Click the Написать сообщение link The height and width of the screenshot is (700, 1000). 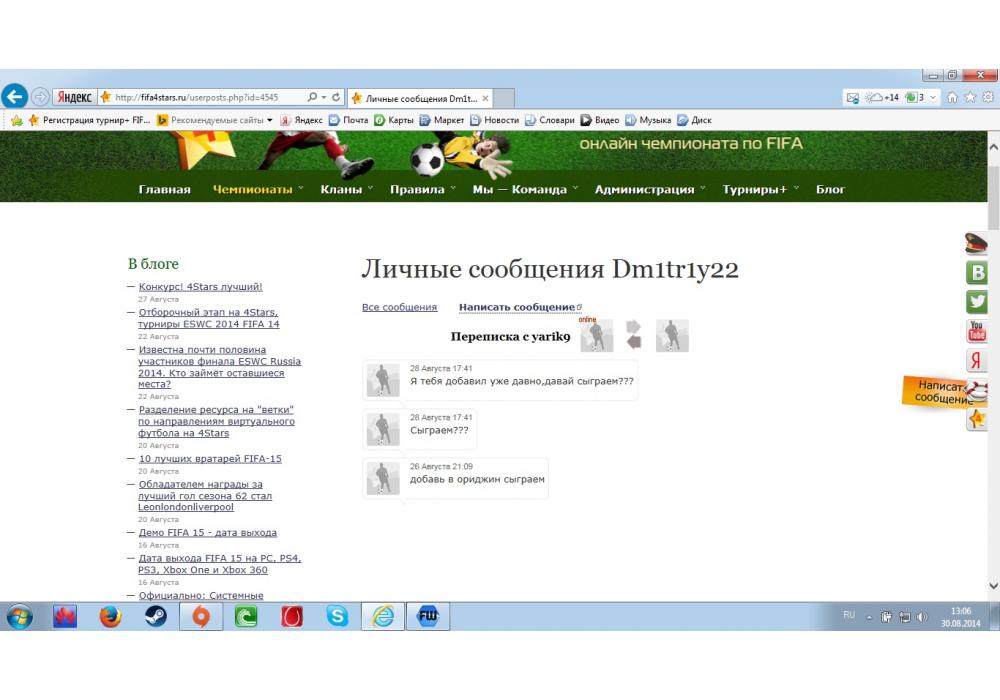coord(518,307)
